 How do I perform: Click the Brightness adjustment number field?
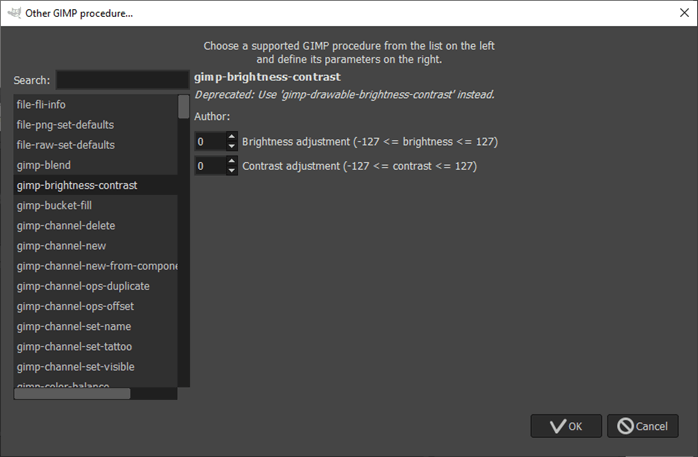click(x=210, y=142)
